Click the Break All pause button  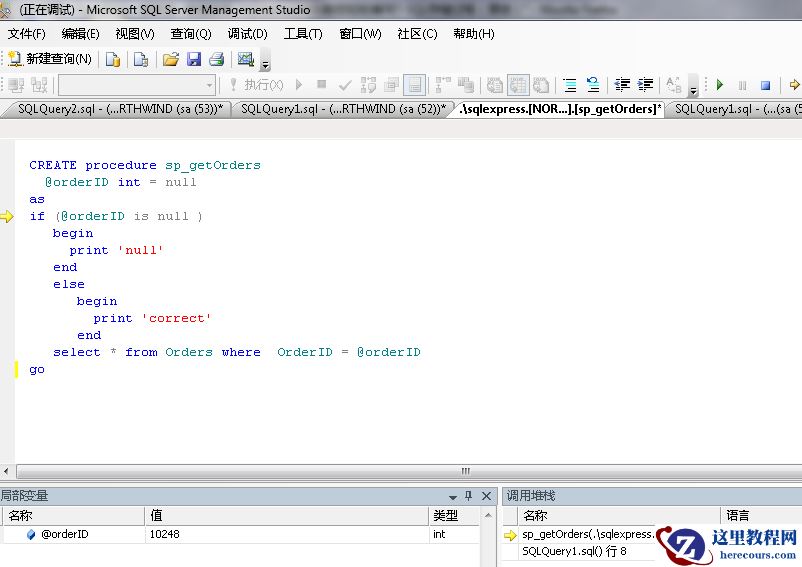click(743, 85)
